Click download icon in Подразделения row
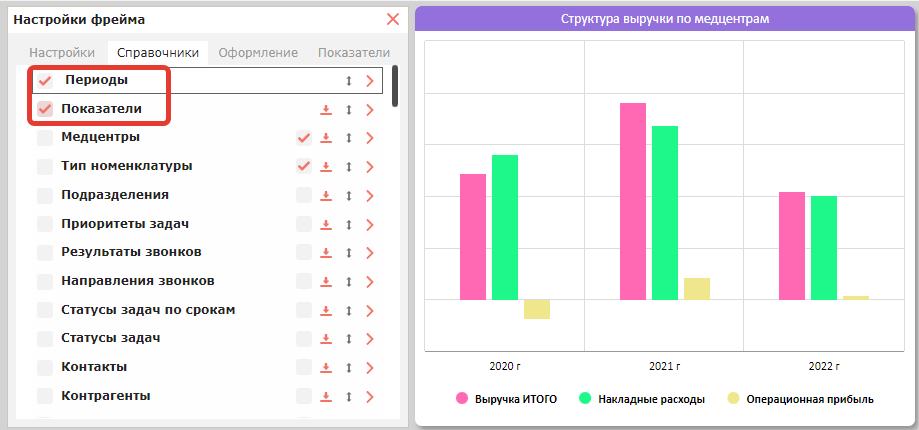Viewport: 919px width, 430px height. tap(326, 196)
